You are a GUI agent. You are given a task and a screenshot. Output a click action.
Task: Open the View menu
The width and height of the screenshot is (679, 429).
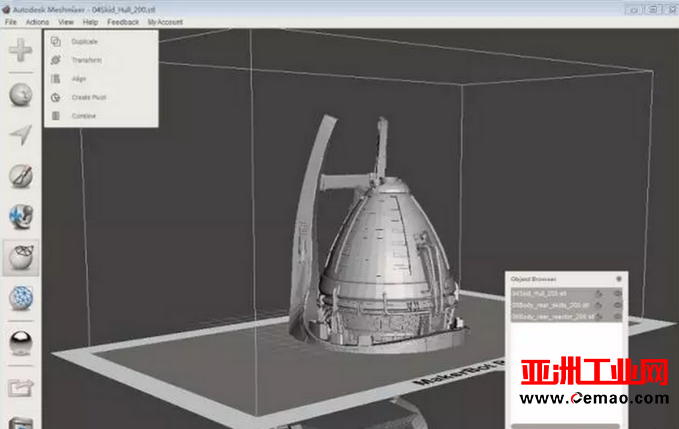click(x=66, y=22)
